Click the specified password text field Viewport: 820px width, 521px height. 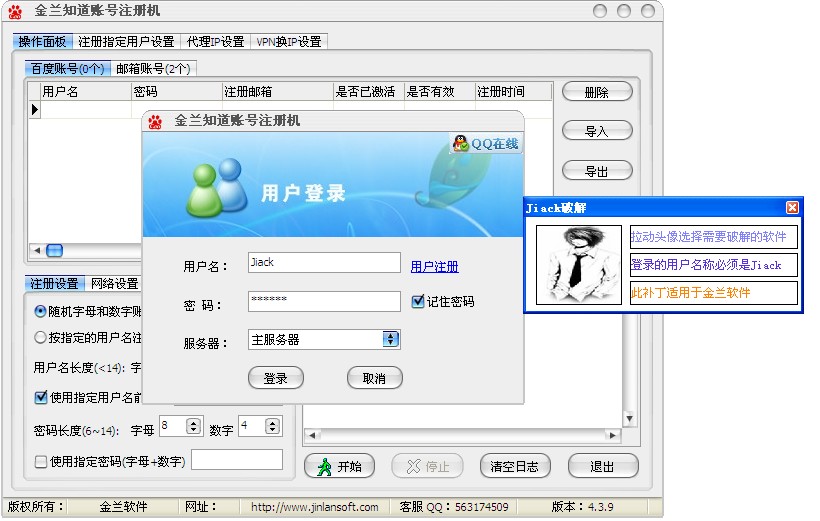click(237, 459)
